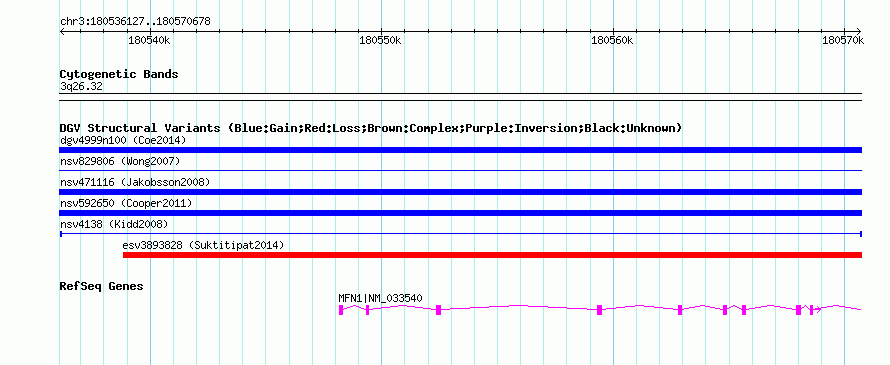Open the MFN1|NM_033540 gene label

point(380,298)
